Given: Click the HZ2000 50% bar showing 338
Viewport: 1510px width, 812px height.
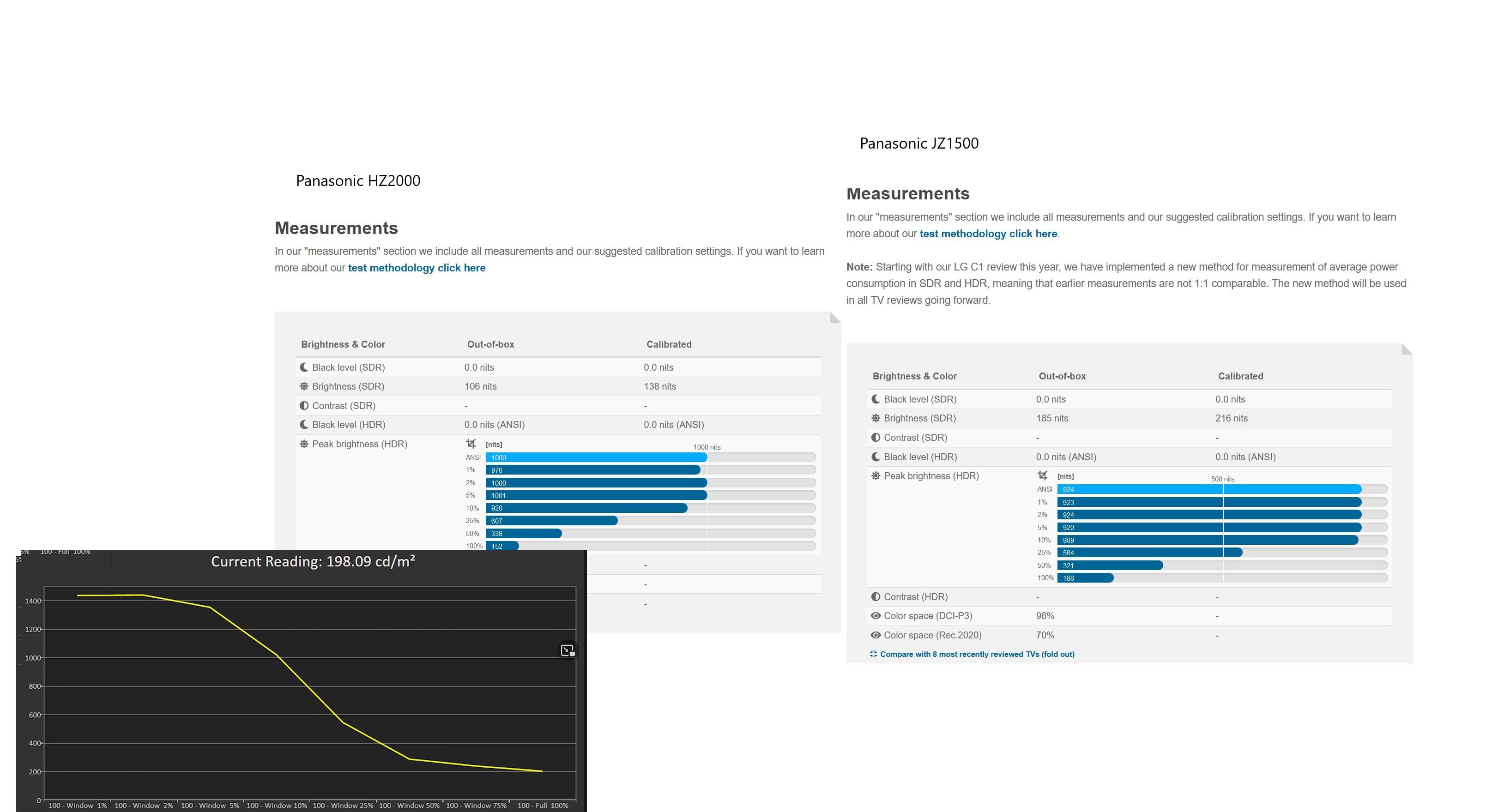Looking at the screenshot, I should [x=524, y=534].
